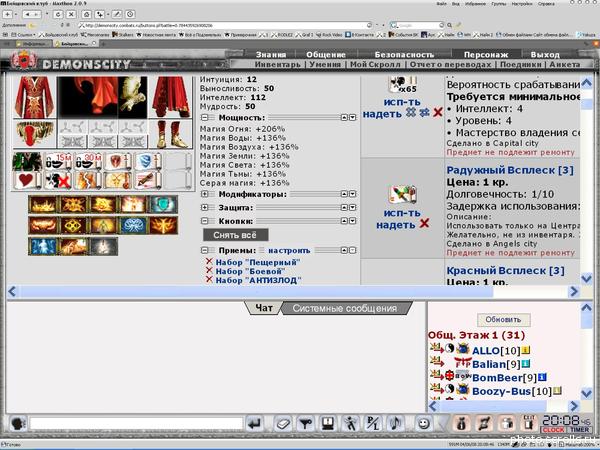The image size is (600, 450).
Task: Collapse the Мощность section
Action: 205,117
